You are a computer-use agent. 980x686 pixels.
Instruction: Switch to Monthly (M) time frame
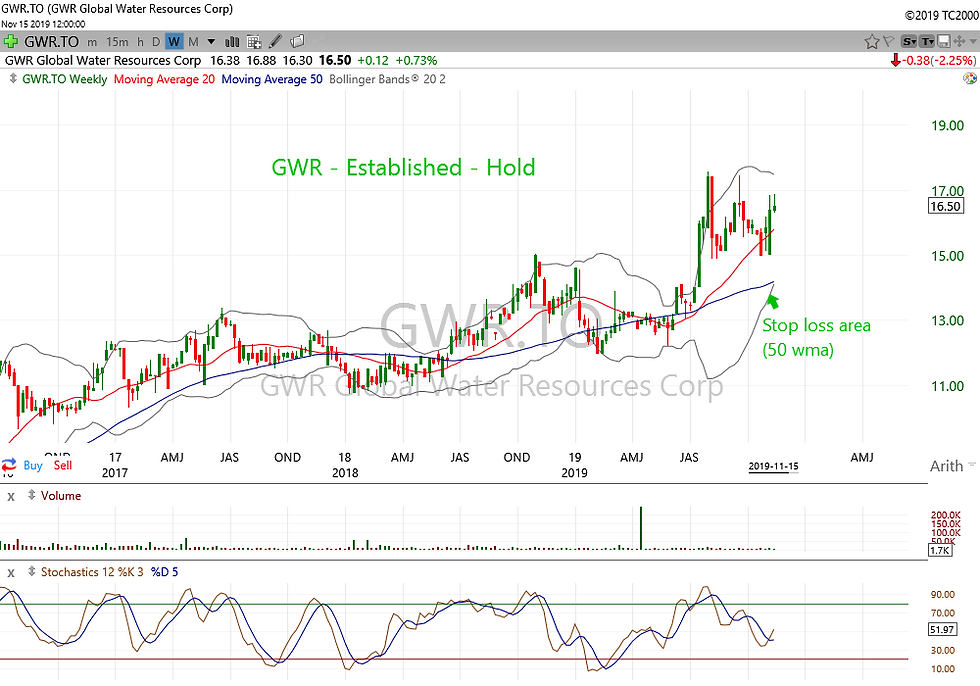pos(193,42)
